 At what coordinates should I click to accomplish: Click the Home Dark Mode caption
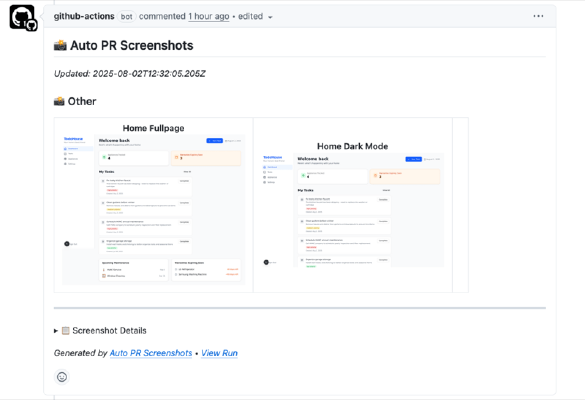pos(353,146)
